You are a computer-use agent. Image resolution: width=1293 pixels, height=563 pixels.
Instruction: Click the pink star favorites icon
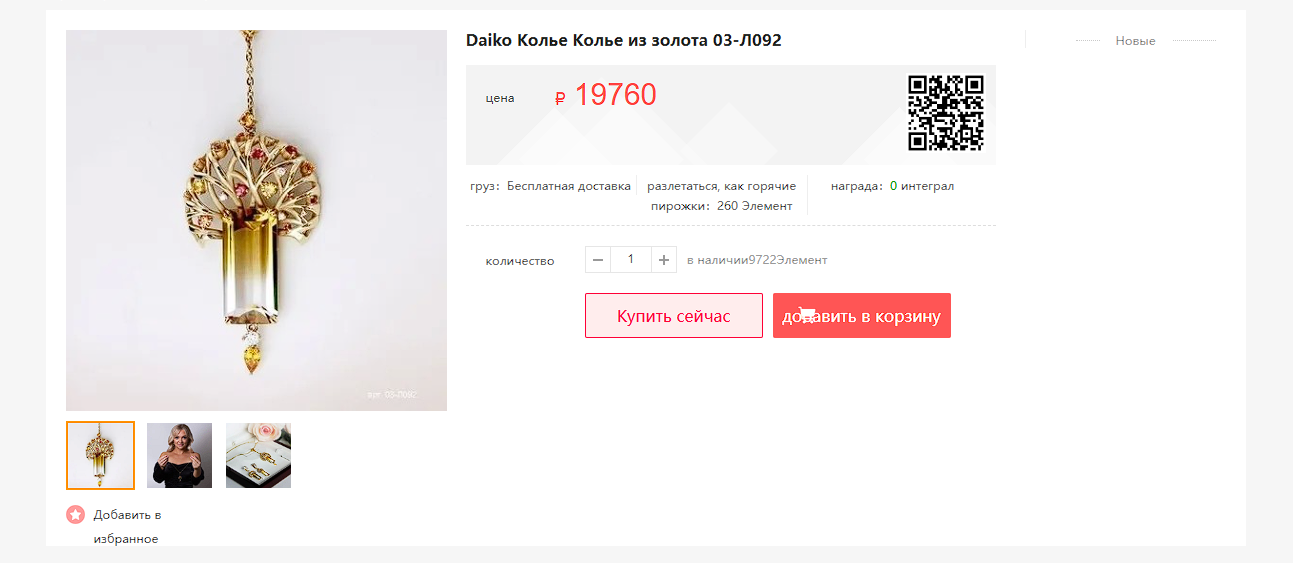pos(76,515)
